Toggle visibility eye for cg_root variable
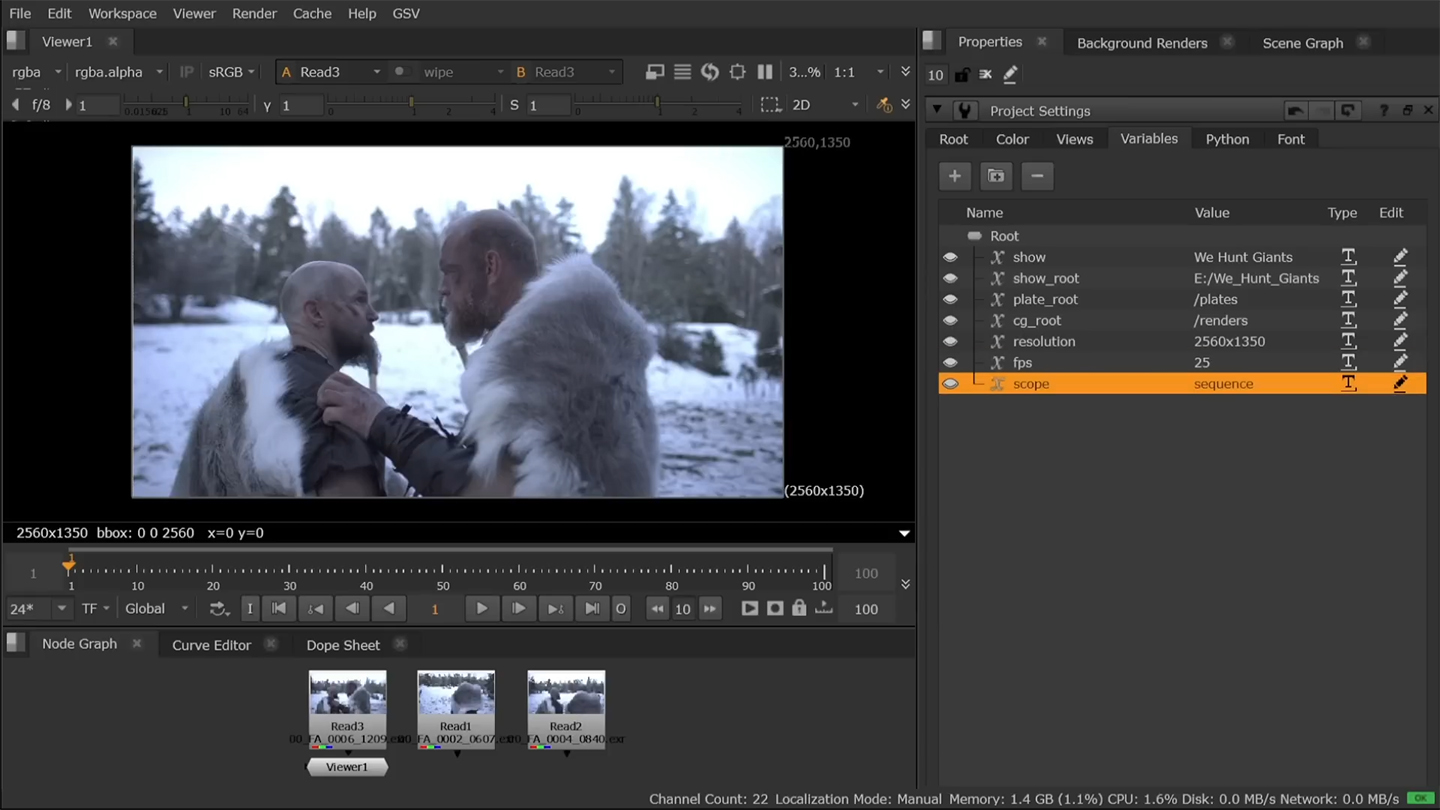Screen dimensions: 1440x810 point(950,320)
